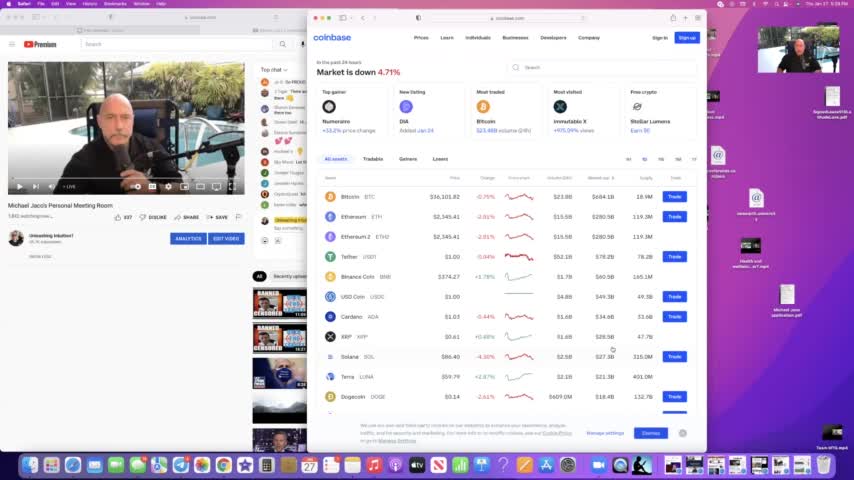Open the Safari menu in menu bar

24,4
